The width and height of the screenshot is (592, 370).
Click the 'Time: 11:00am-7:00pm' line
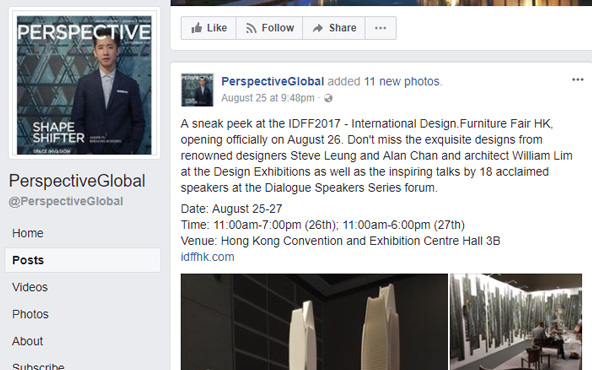click(322, 225)
